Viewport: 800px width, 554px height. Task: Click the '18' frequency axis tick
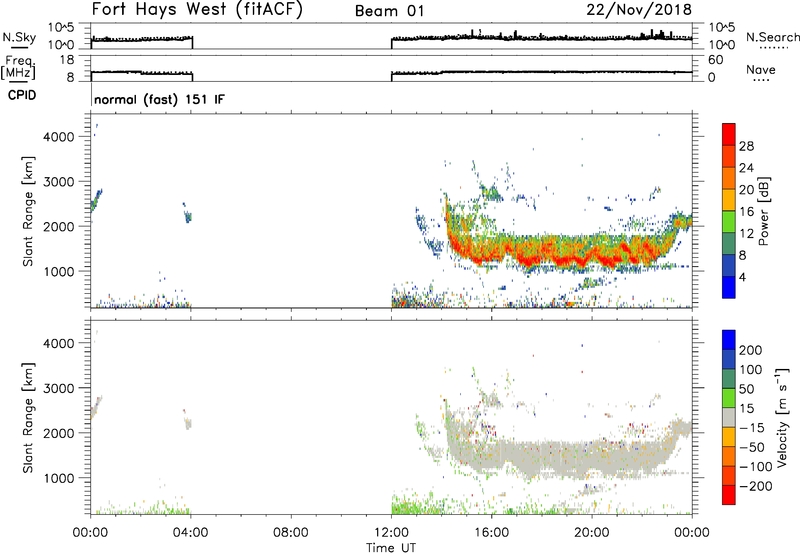(67, 60)
